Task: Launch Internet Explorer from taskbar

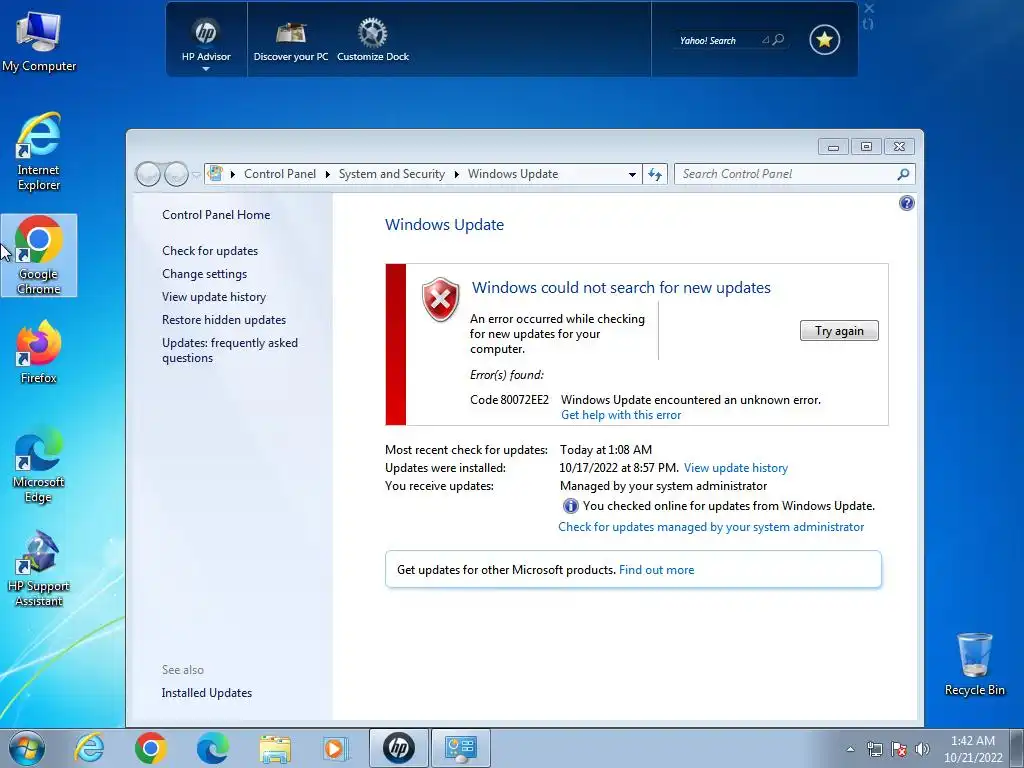Action: (89, 748)
